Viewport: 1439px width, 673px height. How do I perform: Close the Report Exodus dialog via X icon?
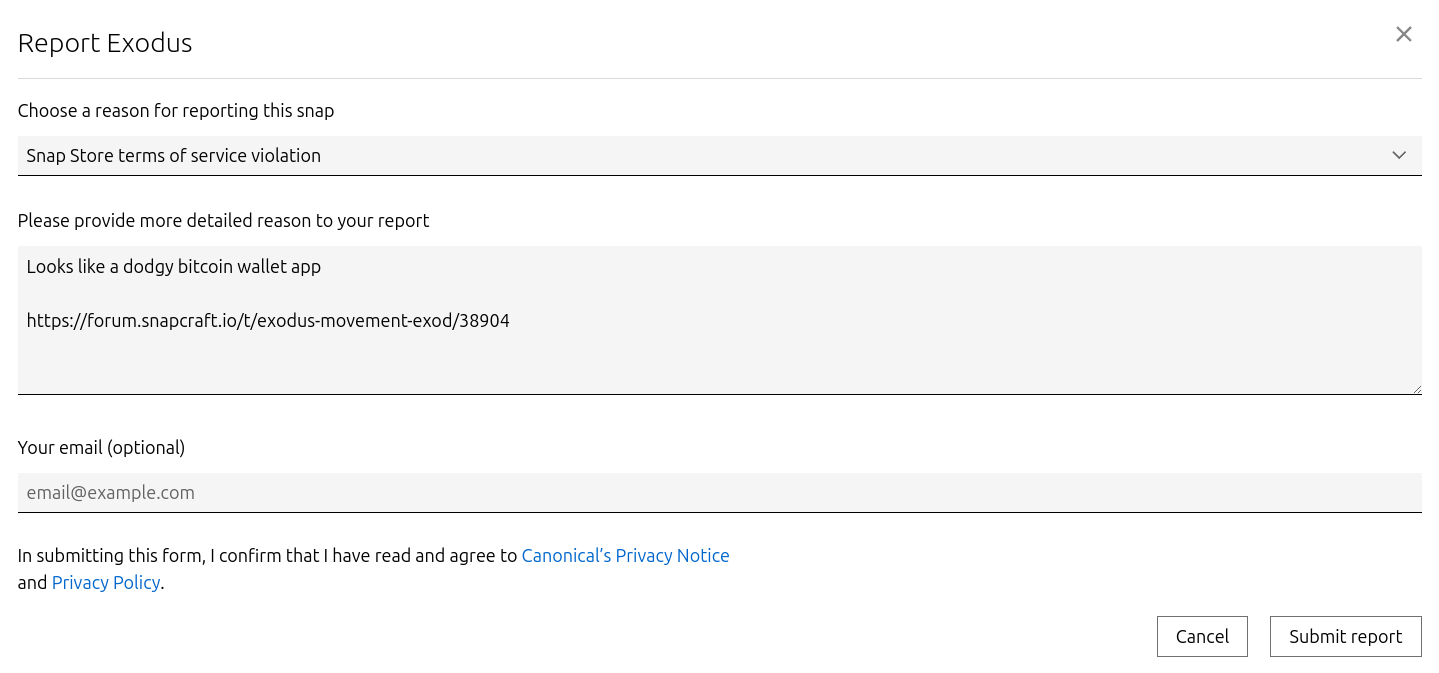[x=1404, y=34]
